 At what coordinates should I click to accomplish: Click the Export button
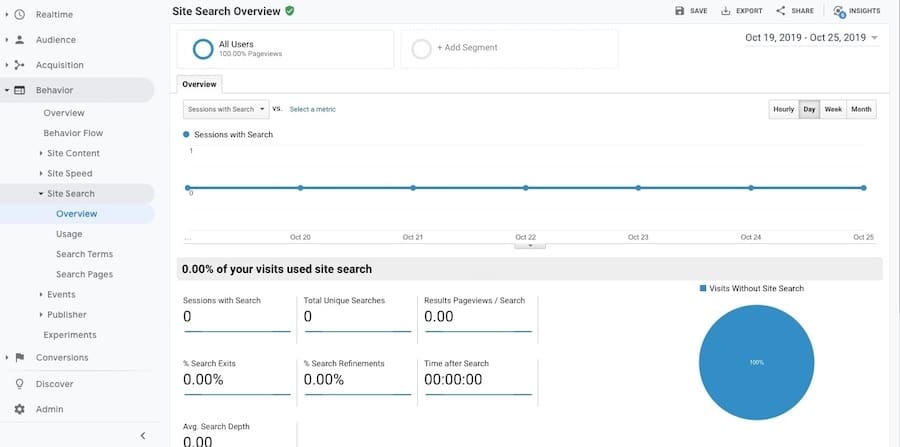pos(741,11)
